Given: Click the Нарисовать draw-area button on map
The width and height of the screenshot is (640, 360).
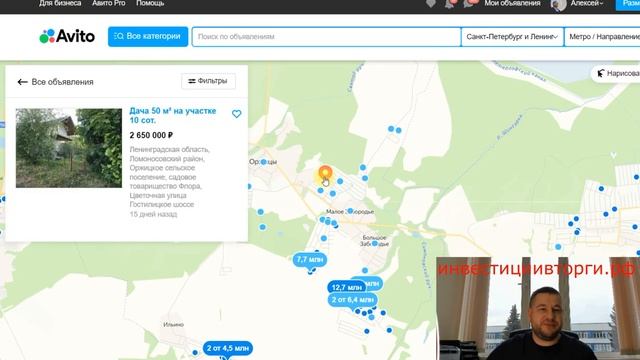Looking at the screenshot, I should click(x=616, y=73).
